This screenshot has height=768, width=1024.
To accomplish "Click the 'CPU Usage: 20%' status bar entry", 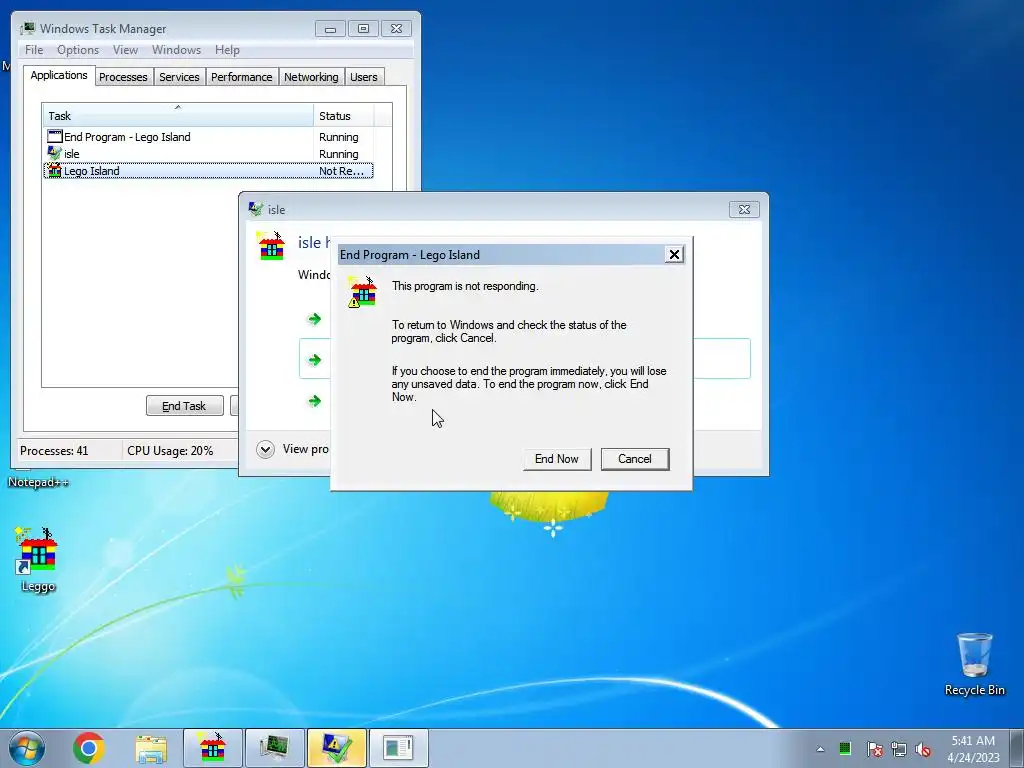I will [170, 451].
